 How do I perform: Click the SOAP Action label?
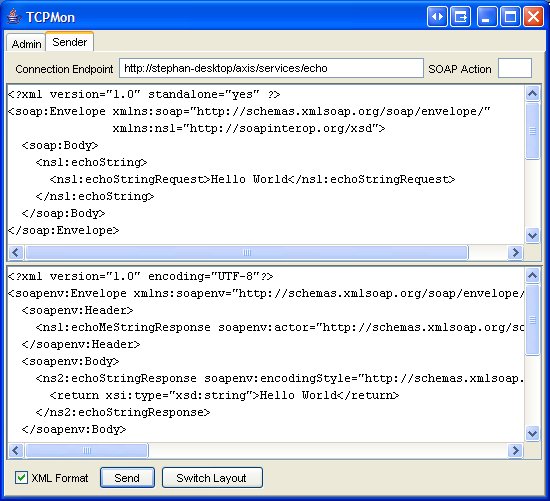460,69
